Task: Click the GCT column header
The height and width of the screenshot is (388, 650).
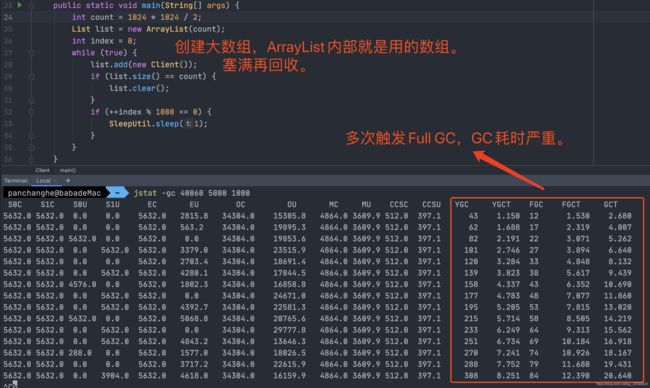Action: [x=611, y=204]
